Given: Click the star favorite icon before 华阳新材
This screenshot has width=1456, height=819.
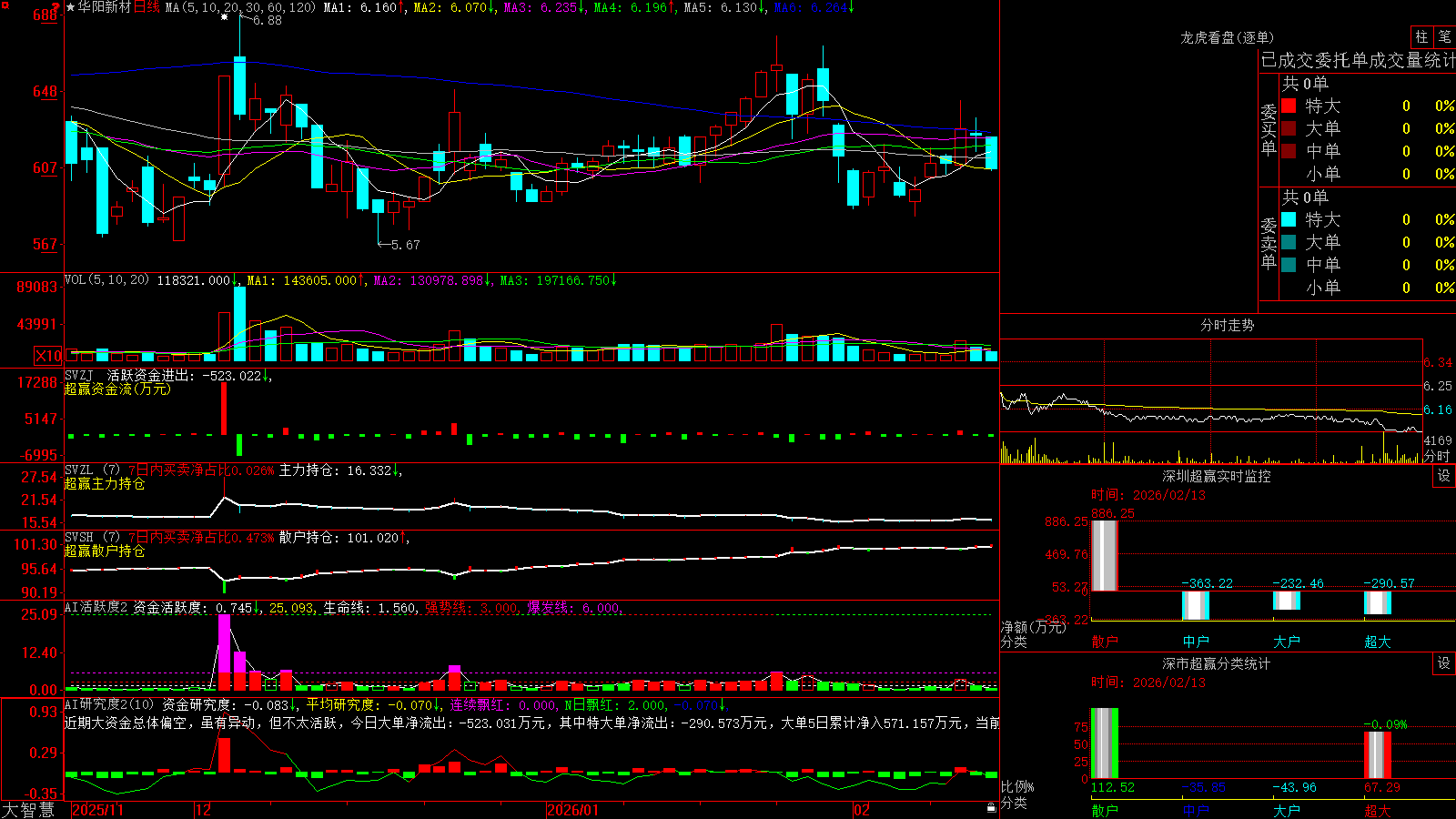Looking at the screenshot, I should 71,7.
